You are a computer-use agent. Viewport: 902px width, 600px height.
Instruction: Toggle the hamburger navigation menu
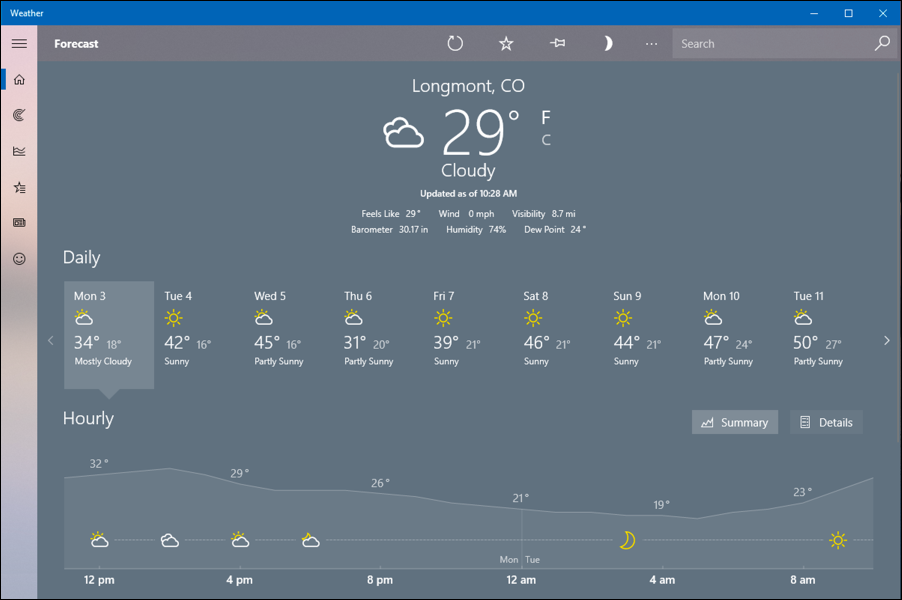18,43
